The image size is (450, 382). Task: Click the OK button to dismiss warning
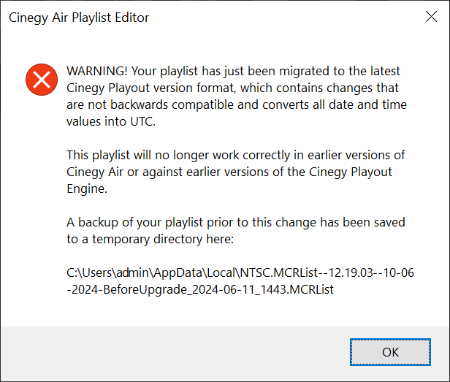click(x=390, y=352)
